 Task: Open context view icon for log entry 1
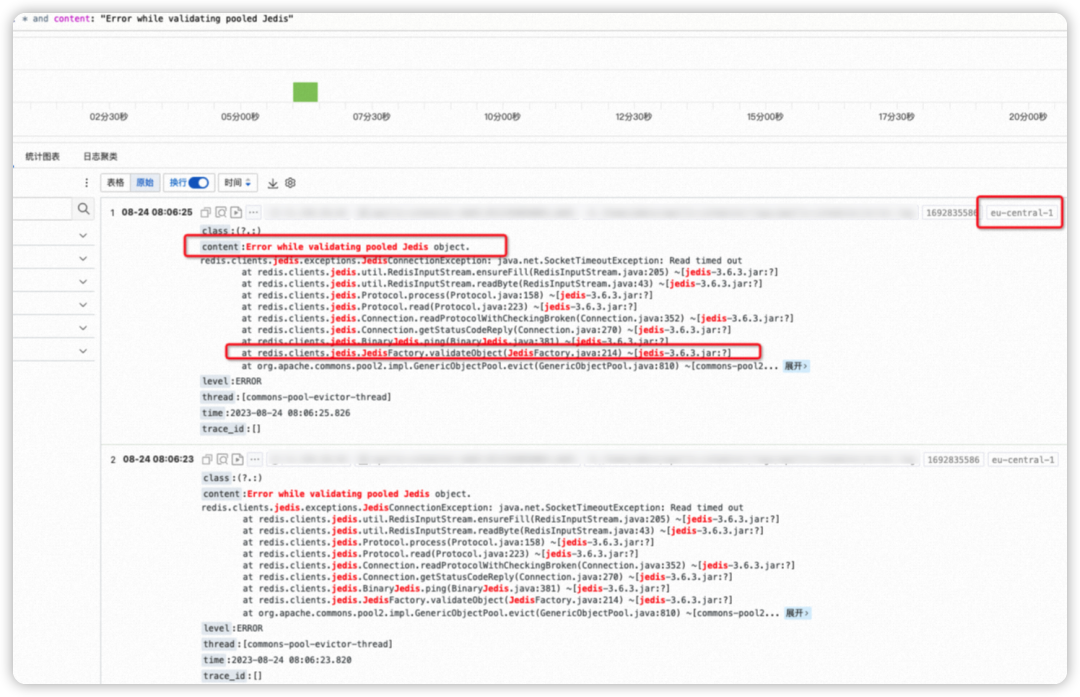pyautogui.click(x=221, y=212)
